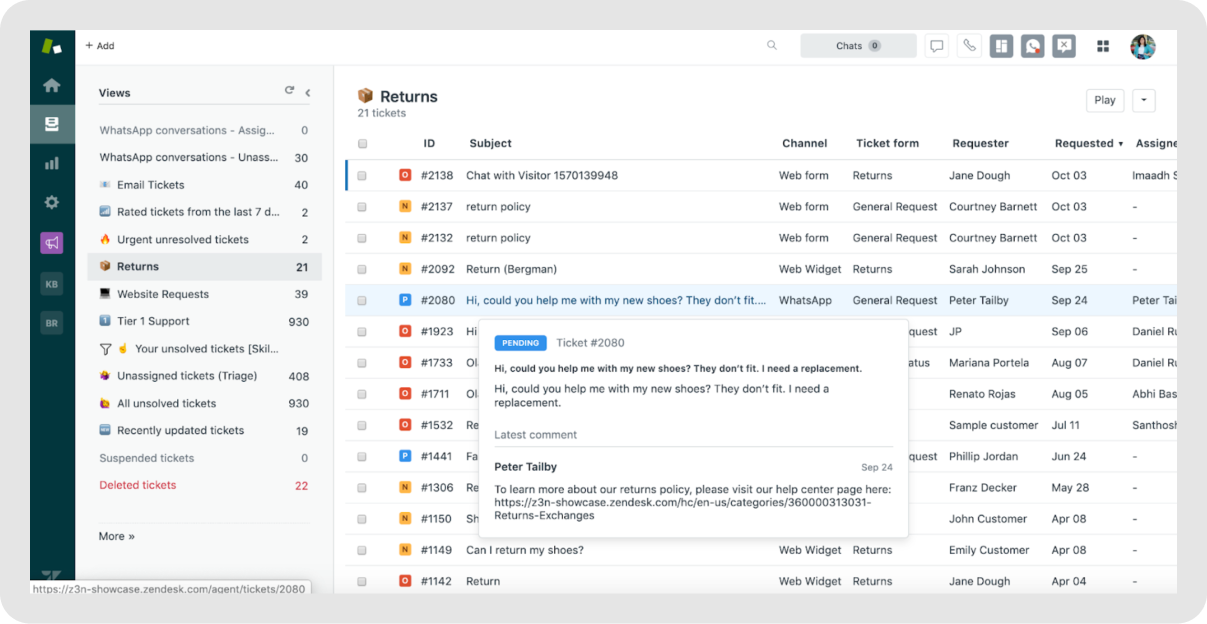This screenshot has width=1207, height=624.
Task: Open the Reporting analytics icon in sidebar
Action: [51, 162]
